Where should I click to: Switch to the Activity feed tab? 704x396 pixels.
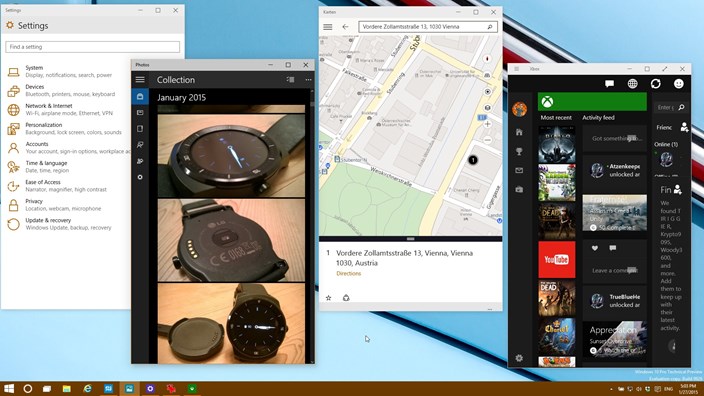(598, 118)
